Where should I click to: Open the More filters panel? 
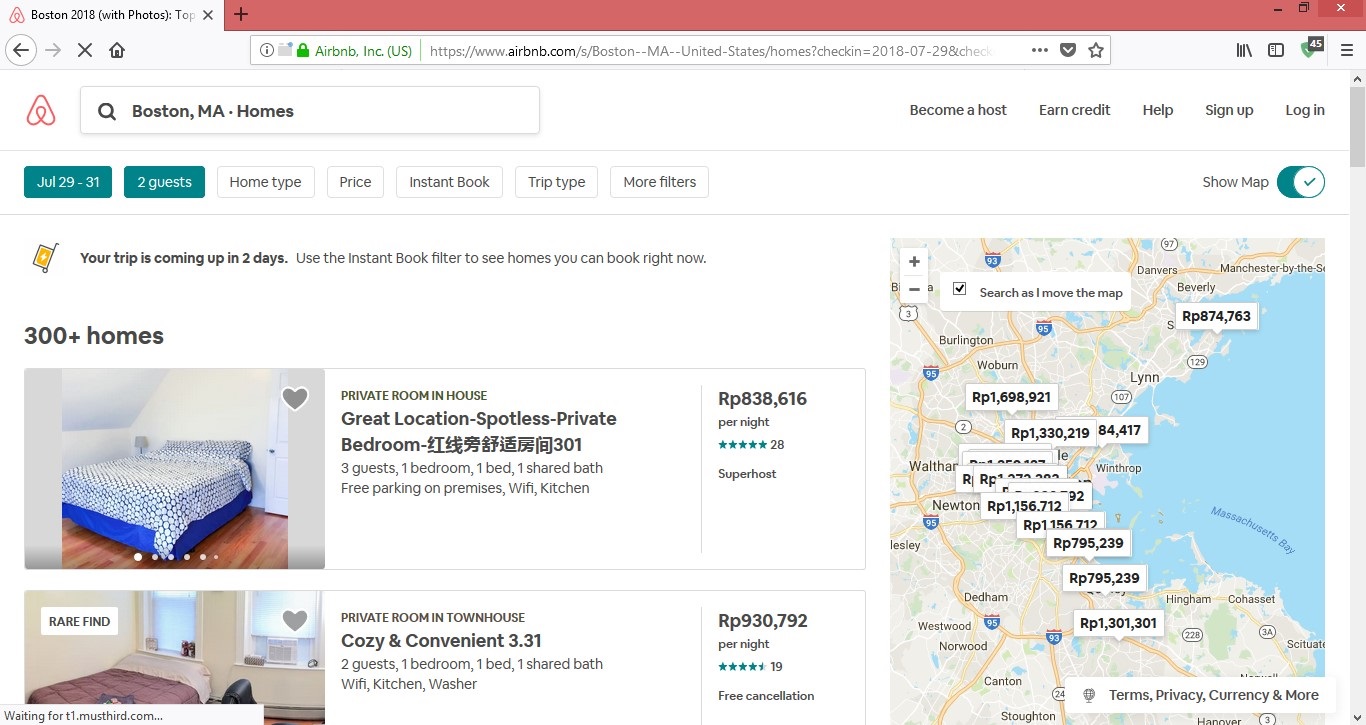[x=659, y=182]
